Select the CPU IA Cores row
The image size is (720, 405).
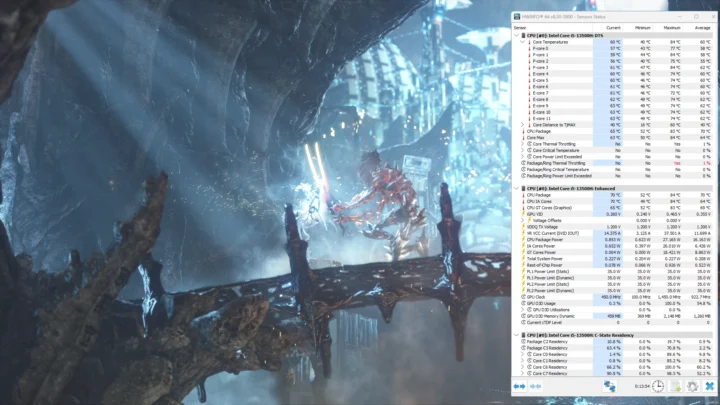tap(613, 201)
